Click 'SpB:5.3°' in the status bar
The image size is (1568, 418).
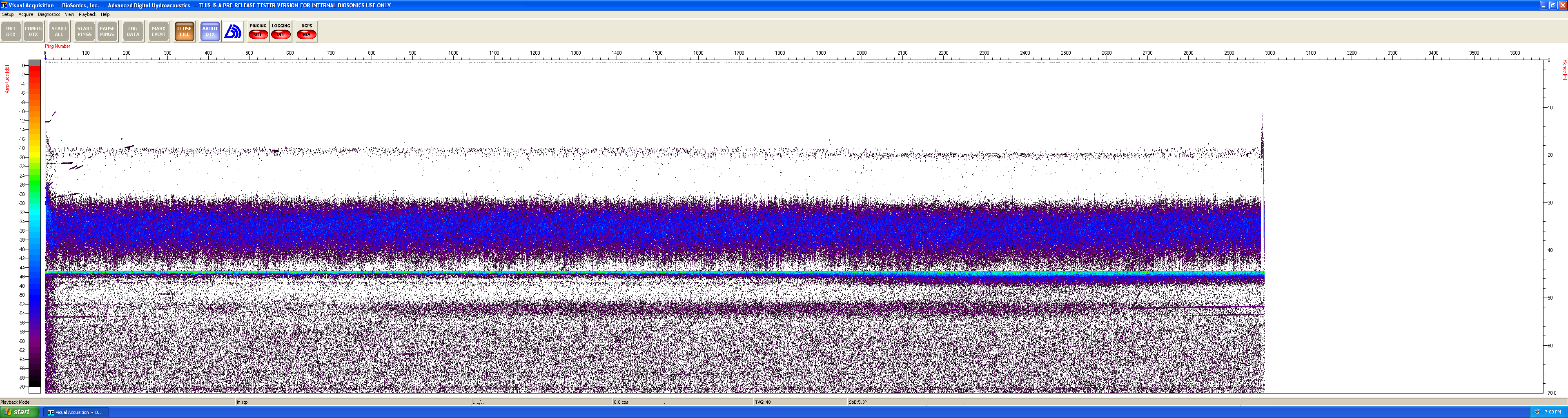click(857, 402)
